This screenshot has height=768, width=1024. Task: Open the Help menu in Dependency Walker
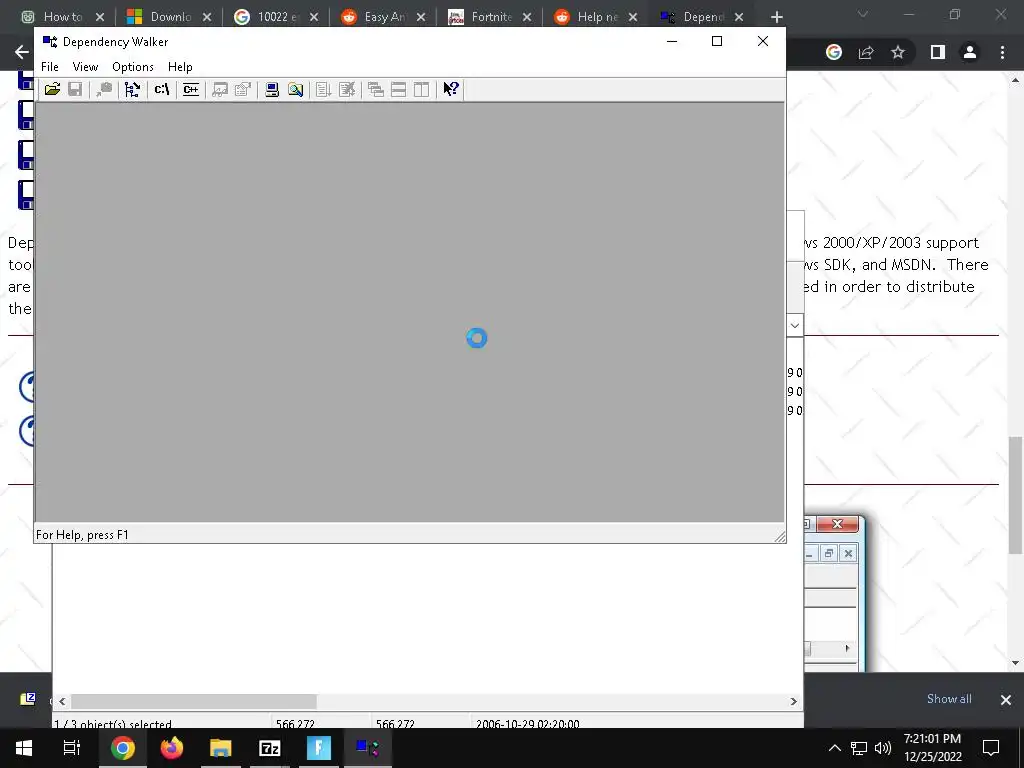click(180, 67)
